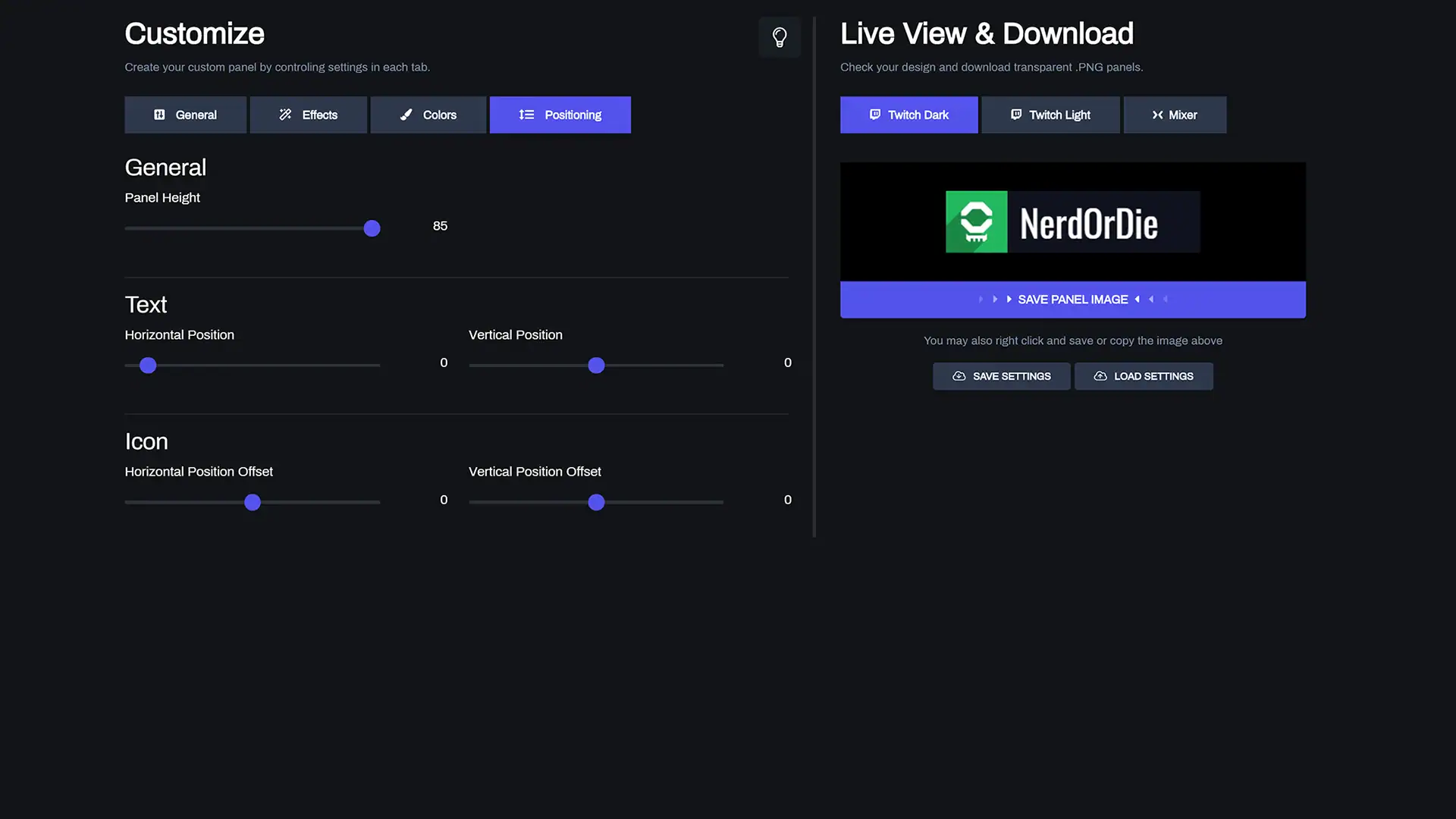The image size is (1456, 819).
Task: Click Save Panel Image button
Action: tap(1073, 300)
